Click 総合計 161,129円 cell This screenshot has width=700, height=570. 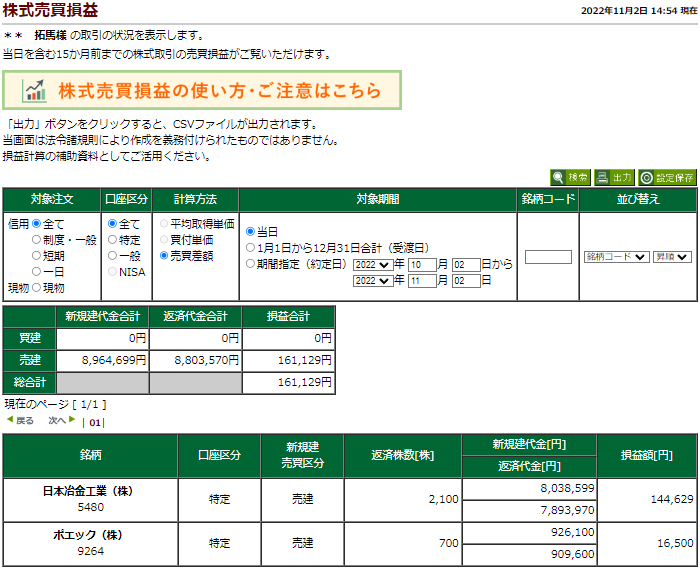288,382
